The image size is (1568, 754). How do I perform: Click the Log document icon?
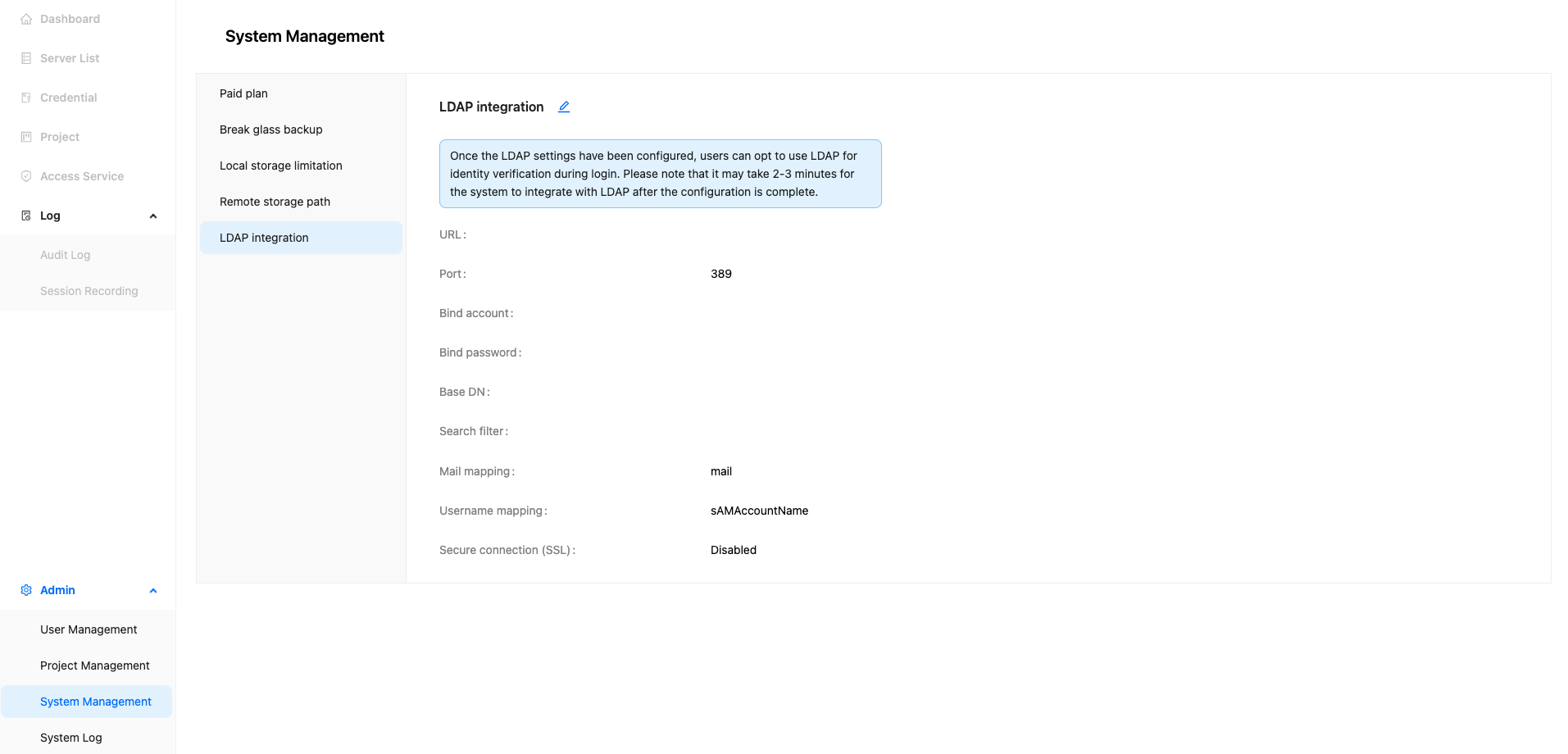click(26, 216)
